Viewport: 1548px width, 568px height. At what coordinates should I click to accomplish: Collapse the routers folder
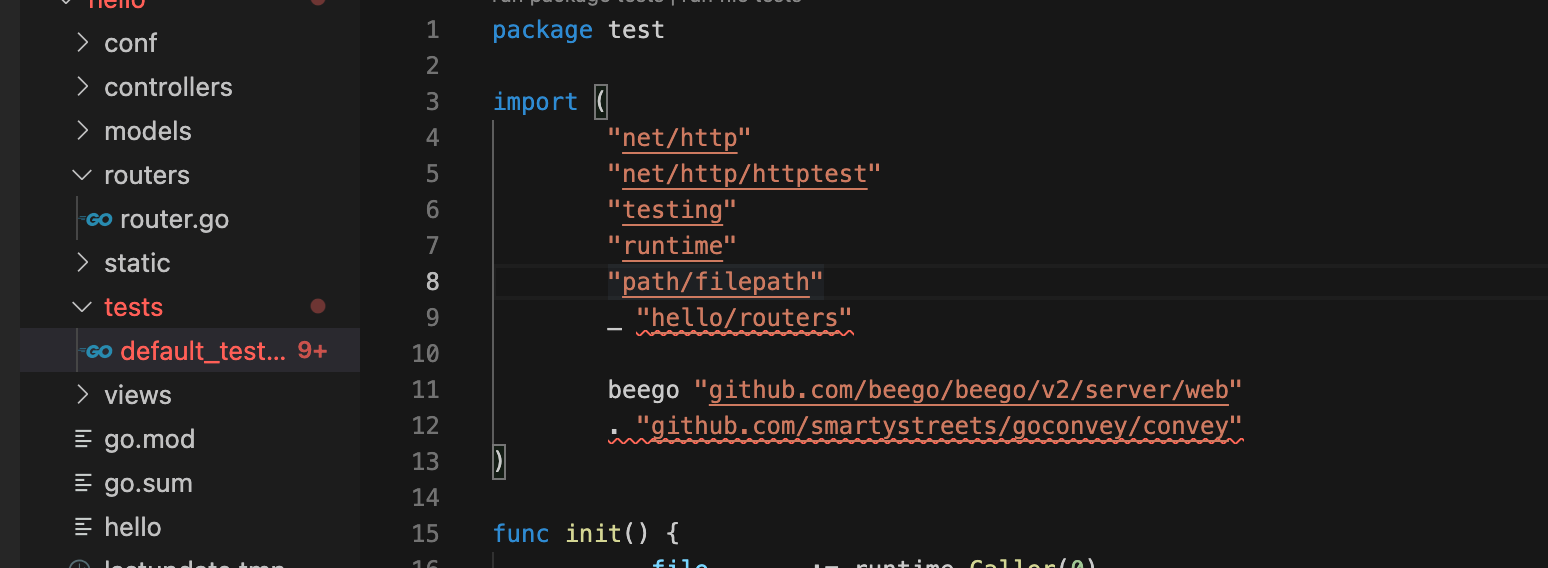coord(83,175)
